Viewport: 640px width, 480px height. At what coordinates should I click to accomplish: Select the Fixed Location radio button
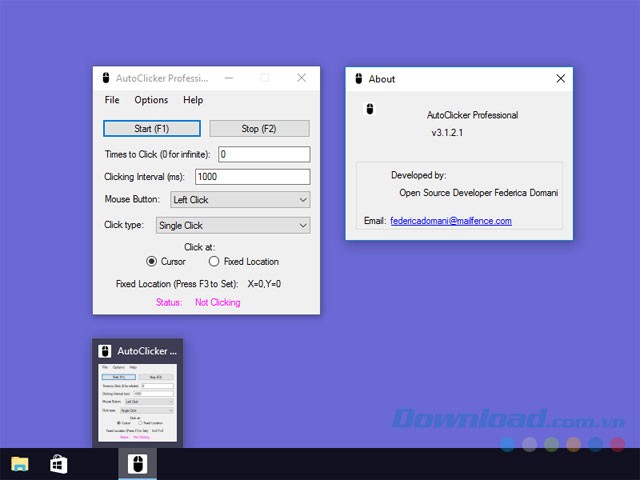point(214,262)
